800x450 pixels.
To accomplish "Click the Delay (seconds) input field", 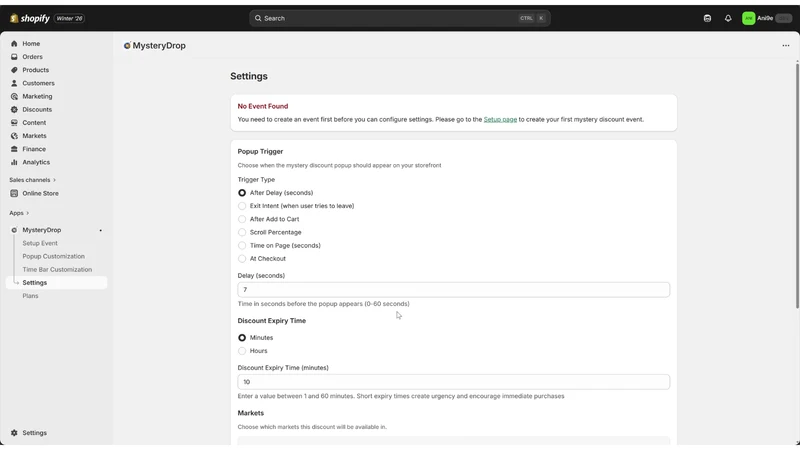I will pyautogui.click(x=454, y=290).
